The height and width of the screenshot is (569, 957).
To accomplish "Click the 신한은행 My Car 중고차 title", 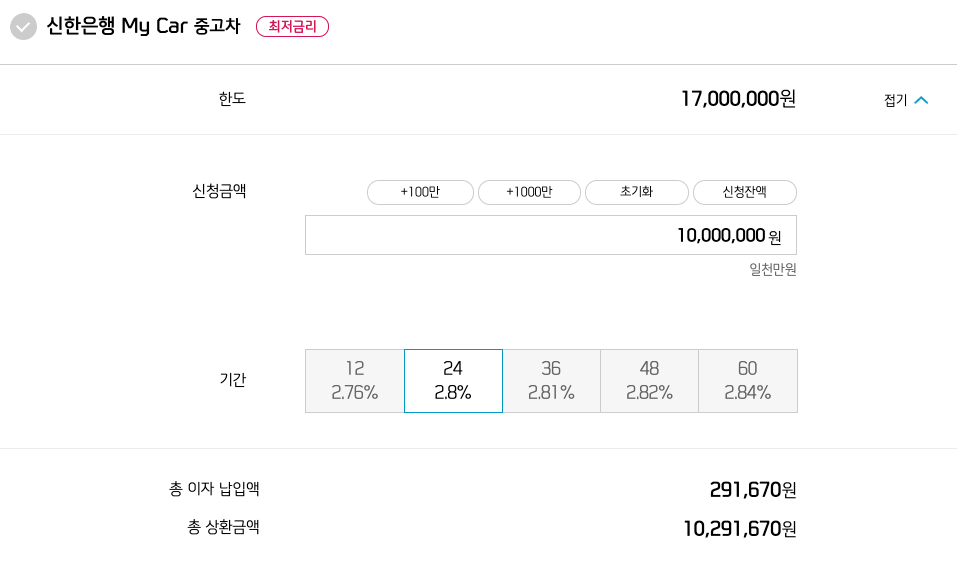I will (x=143, y=26).
